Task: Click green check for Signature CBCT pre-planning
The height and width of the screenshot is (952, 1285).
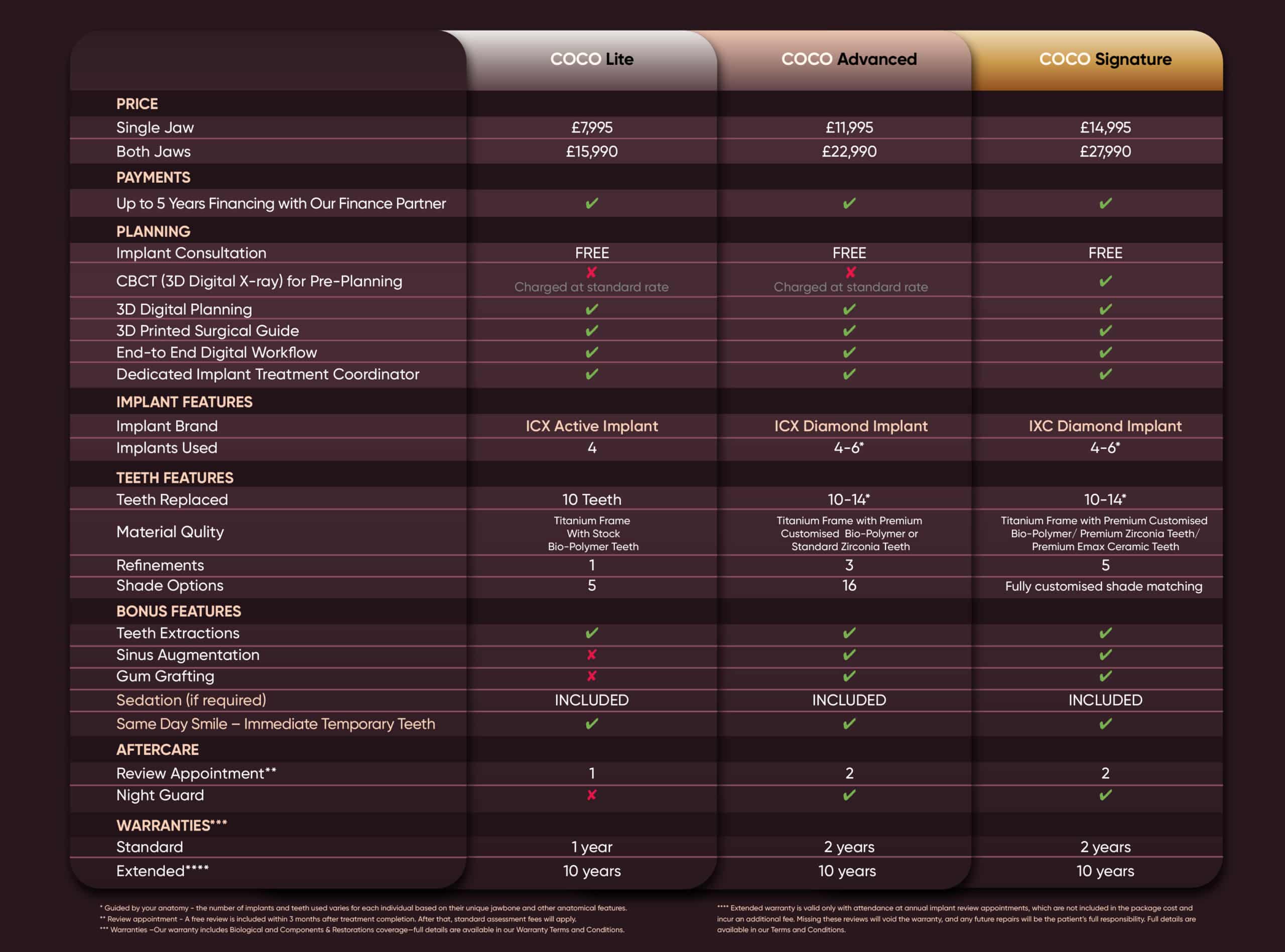Action: click(1105, 281)
